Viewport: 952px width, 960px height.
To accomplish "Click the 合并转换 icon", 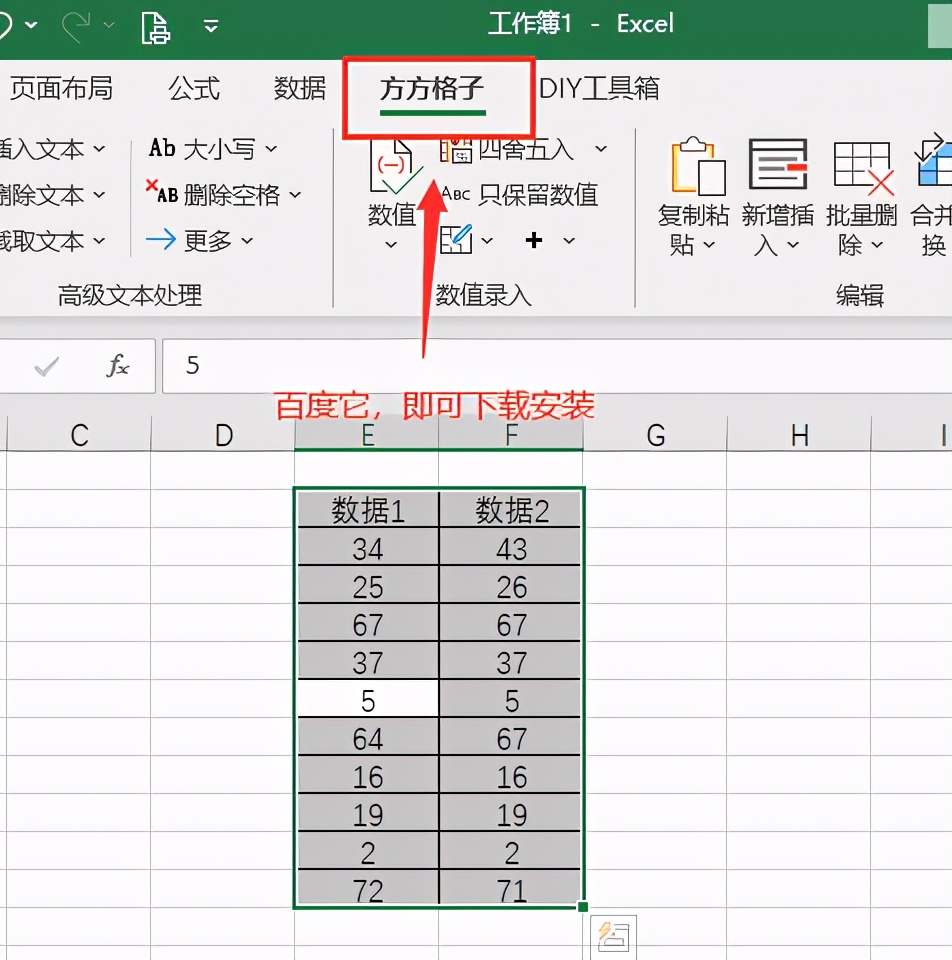I will 934,162.
